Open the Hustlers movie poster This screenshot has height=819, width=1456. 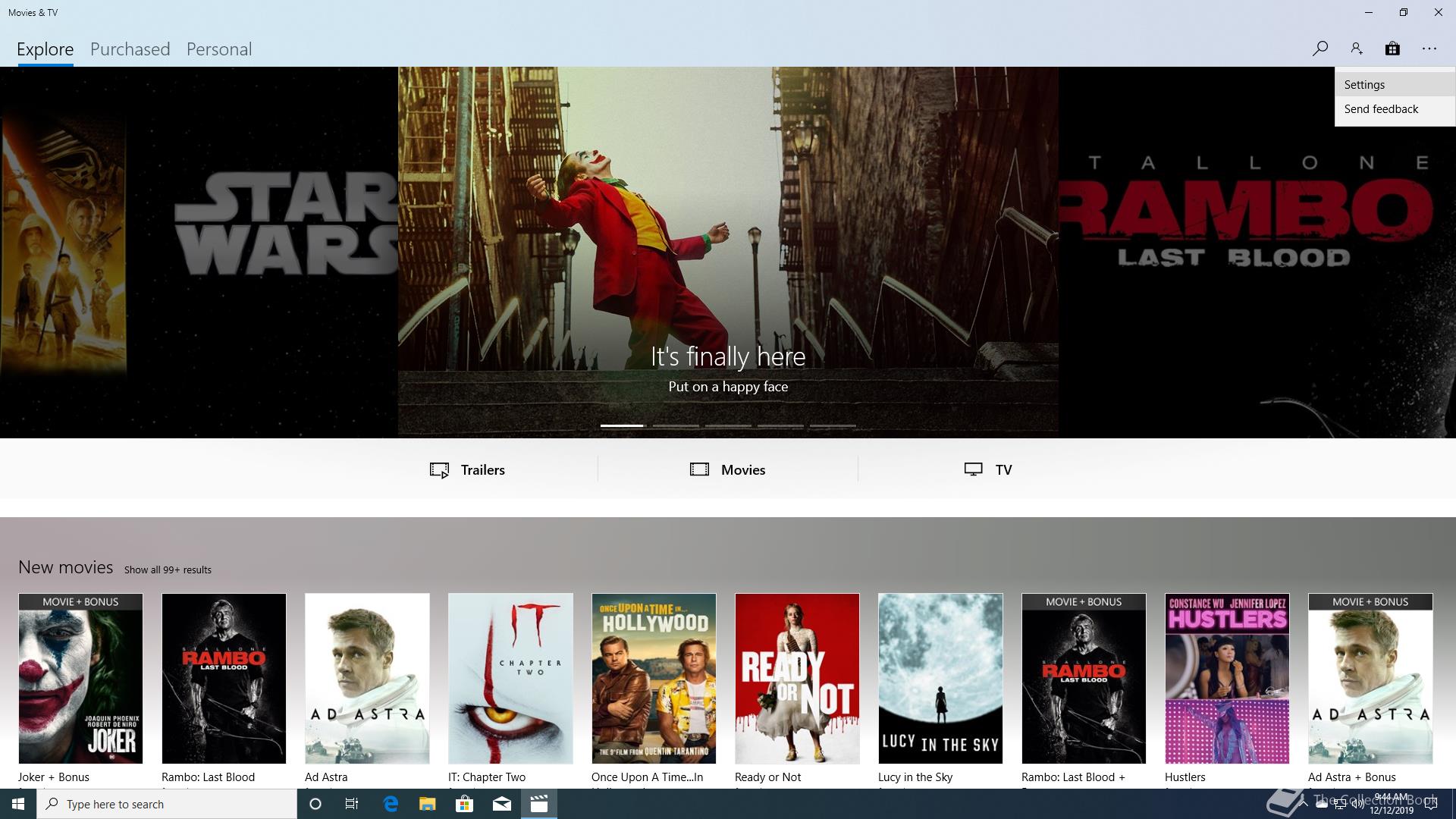pos(1227,679)
